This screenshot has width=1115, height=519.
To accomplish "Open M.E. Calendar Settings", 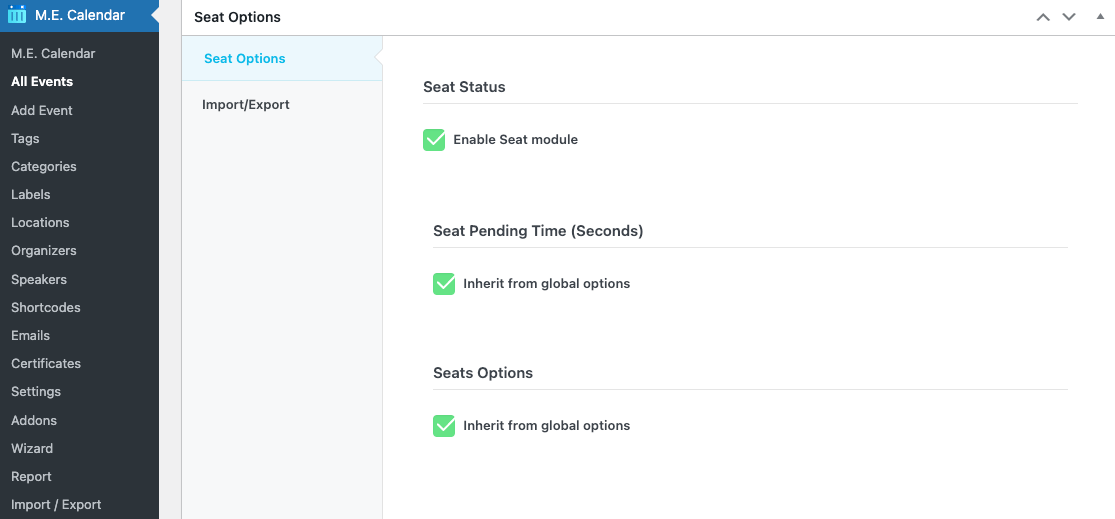I will point(36,392).
